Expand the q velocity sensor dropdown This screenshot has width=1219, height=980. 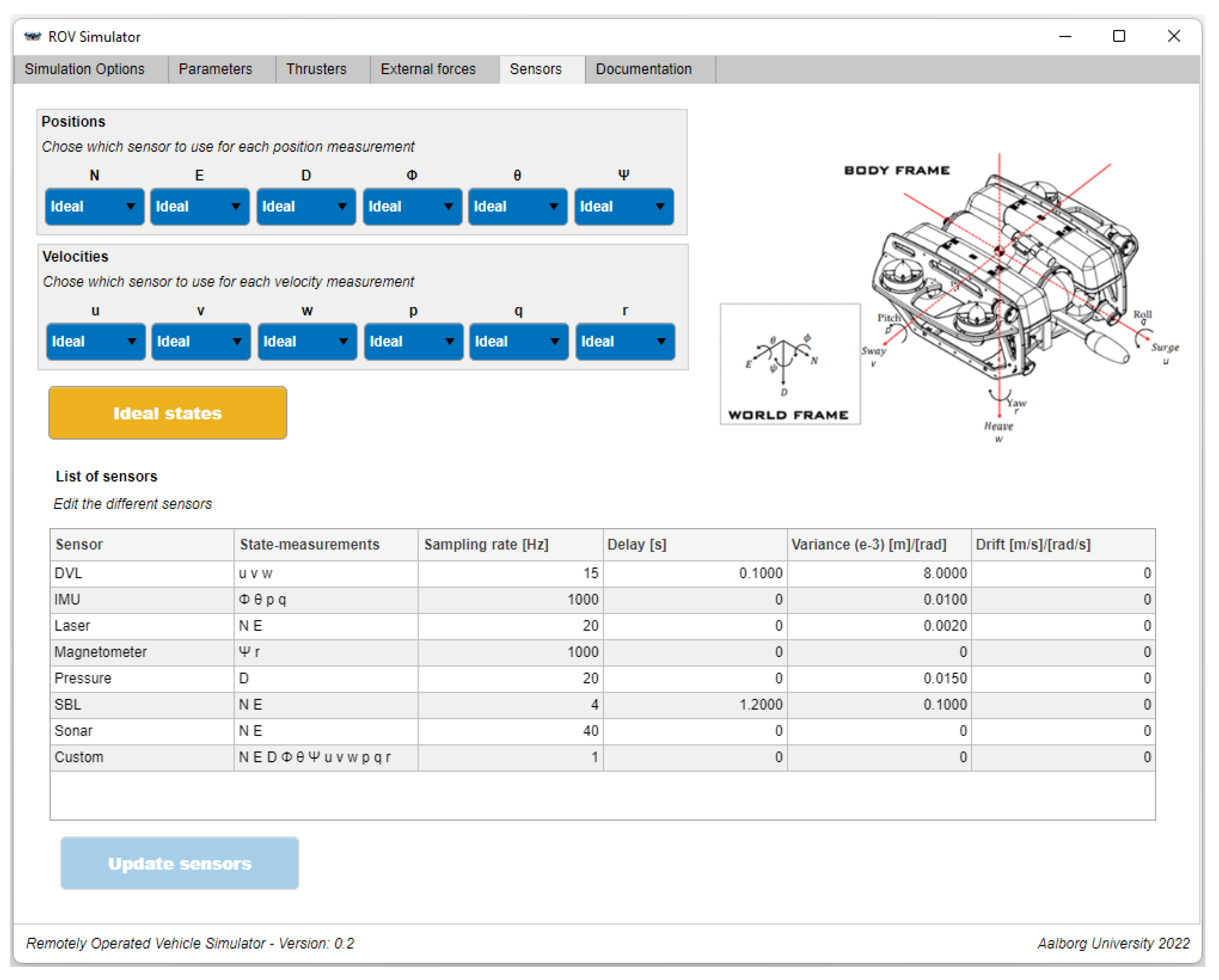(x=518, y=342)
